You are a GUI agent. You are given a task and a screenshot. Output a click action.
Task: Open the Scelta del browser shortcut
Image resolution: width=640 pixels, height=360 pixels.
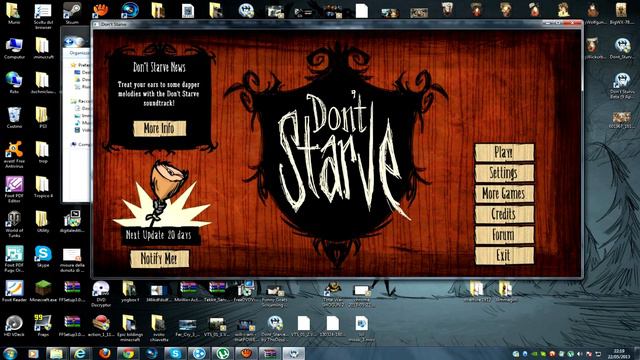tap(43, 16)
